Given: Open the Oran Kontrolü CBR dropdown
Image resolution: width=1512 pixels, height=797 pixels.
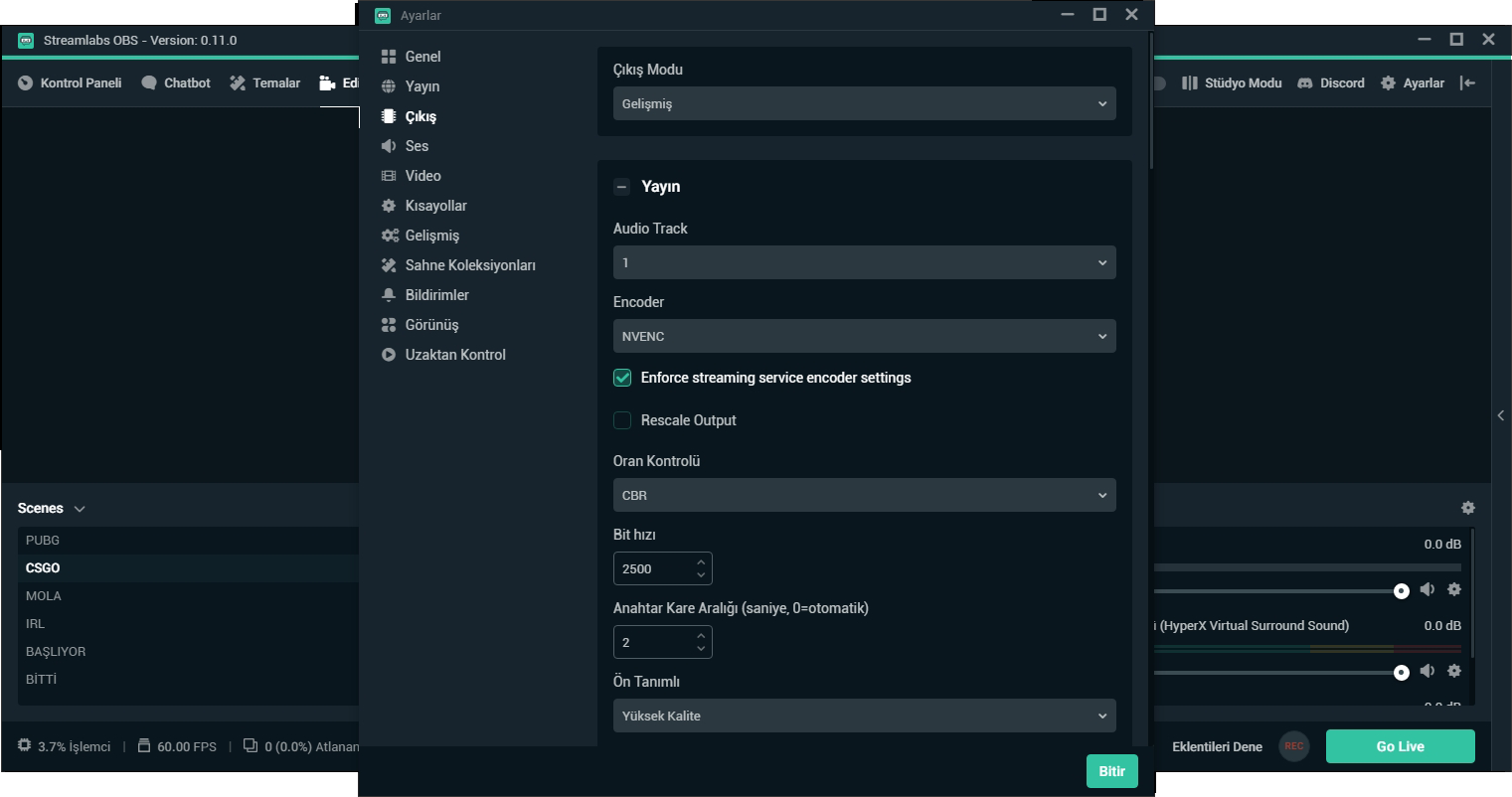Looking at the screenshot, I should click(x=865, y=495).
